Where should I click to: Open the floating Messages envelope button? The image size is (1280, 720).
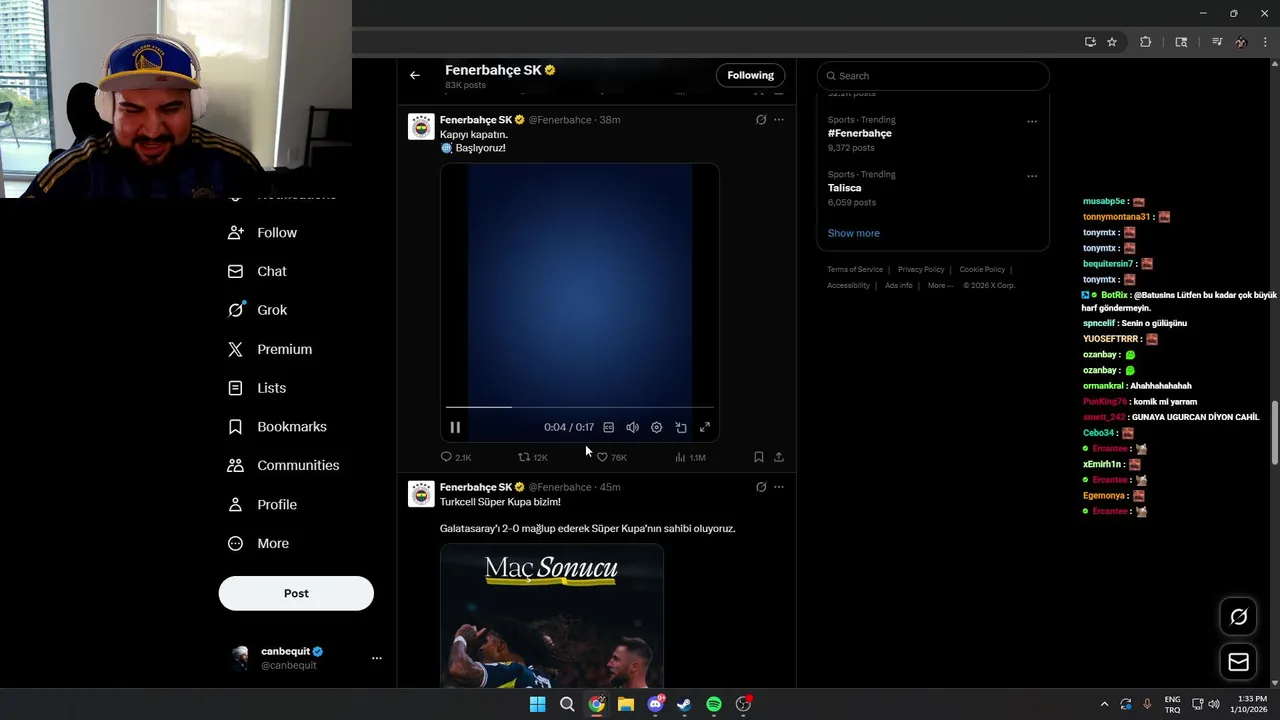coord(1238,662)
